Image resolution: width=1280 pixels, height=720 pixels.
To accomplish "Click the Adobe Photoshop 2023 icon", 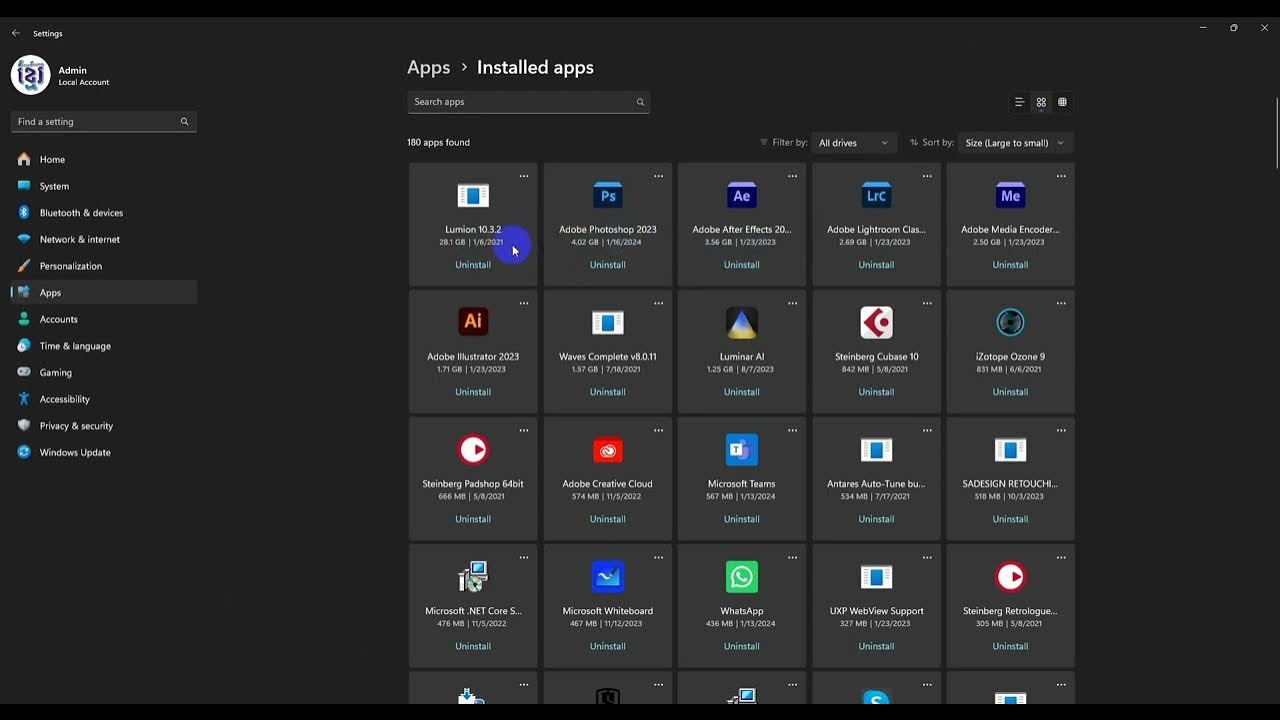I will click(x=607, y=196).
